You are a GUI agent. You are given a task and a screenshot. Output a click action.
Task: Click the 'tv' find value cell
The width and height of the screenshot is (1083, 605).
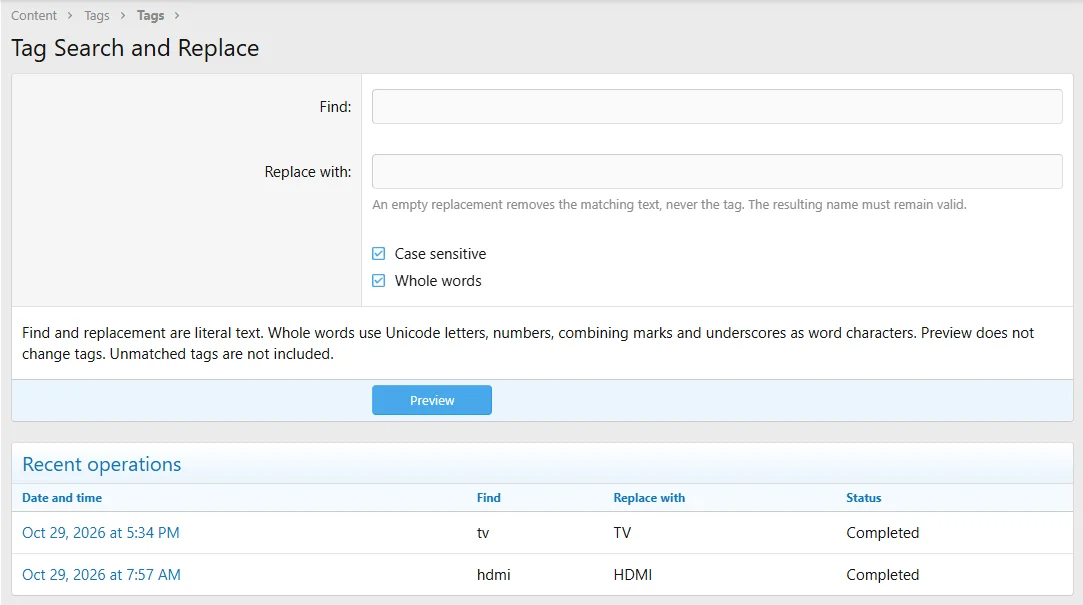(483, 532)
